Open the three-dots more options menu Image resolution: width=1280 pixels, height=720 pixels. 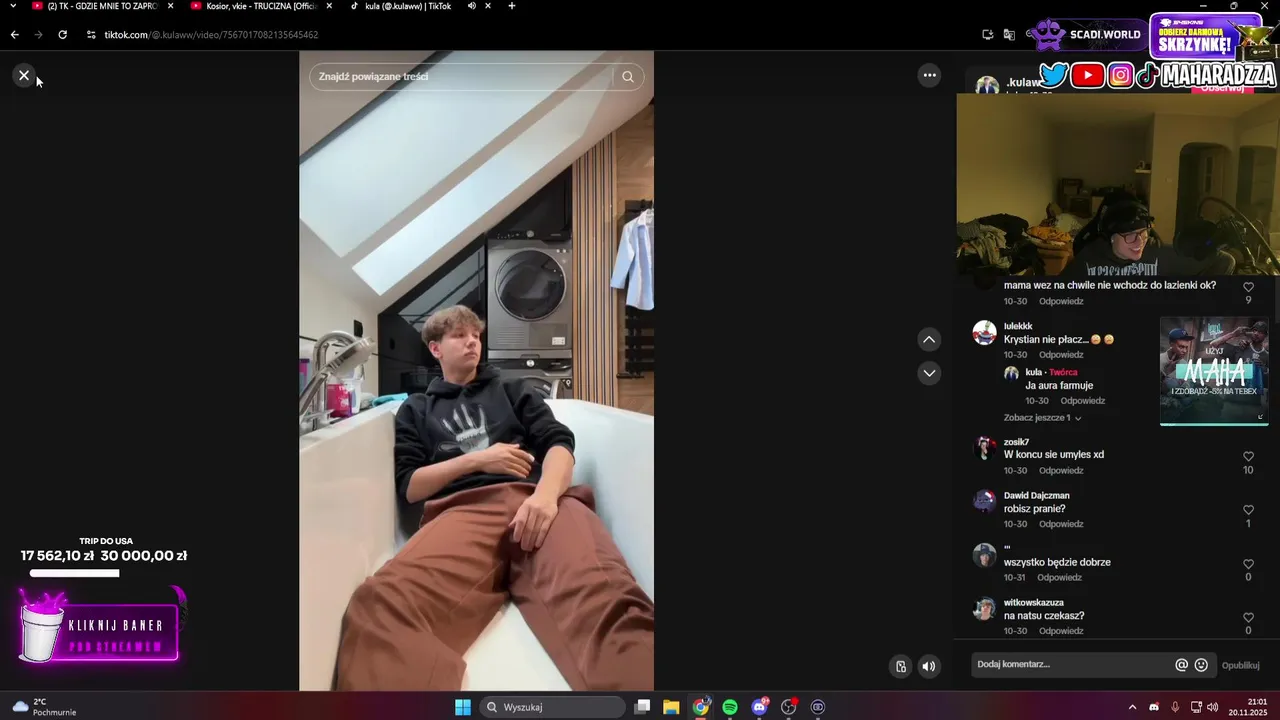(929, 75)
